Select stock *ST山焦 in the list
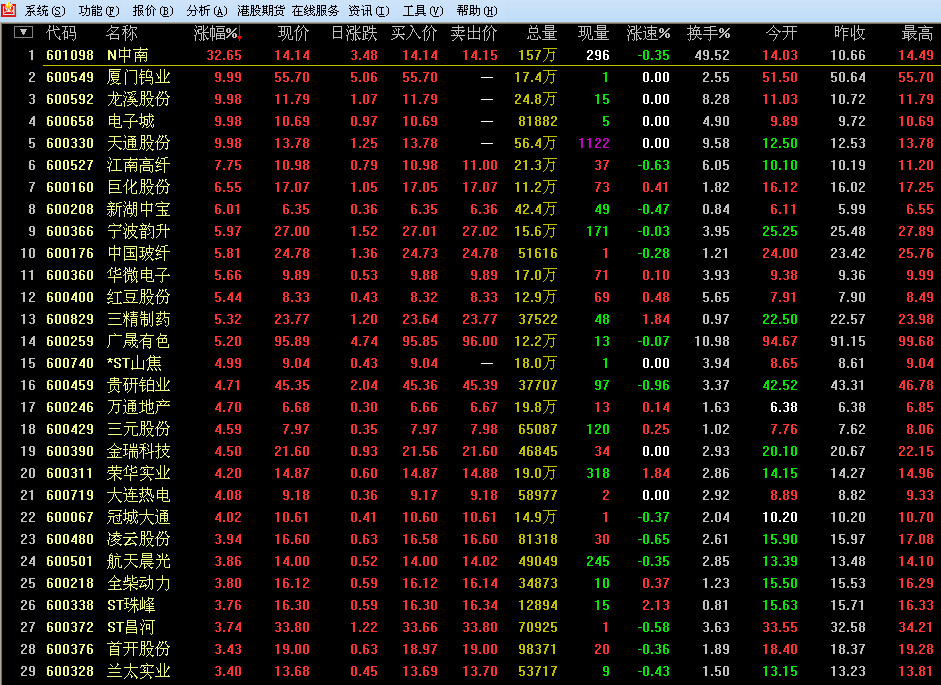 [134, 363]
